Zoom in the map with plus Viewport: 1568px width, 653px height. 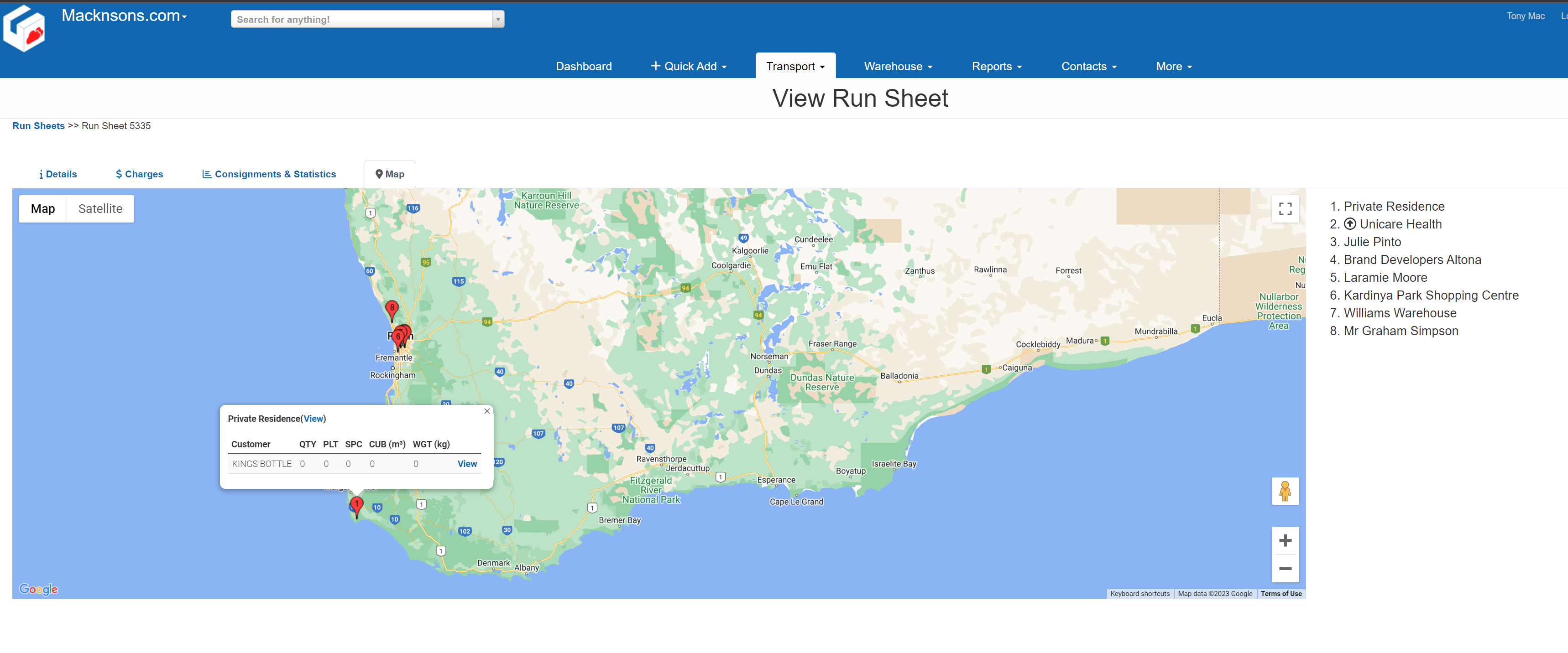pyautogui.click(x=1285, y=540)
